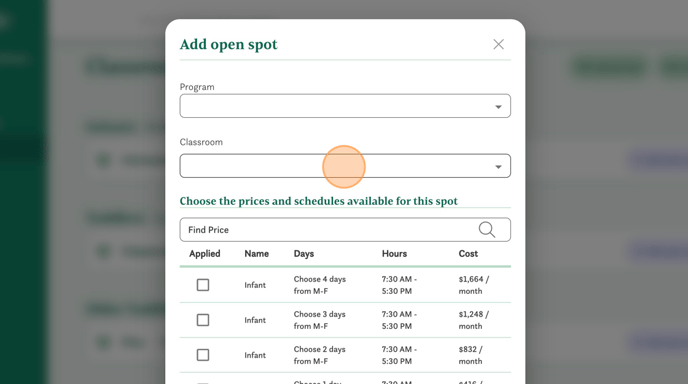Open the empty Program select field
This screenshot has width=688, height=384.
345,106
